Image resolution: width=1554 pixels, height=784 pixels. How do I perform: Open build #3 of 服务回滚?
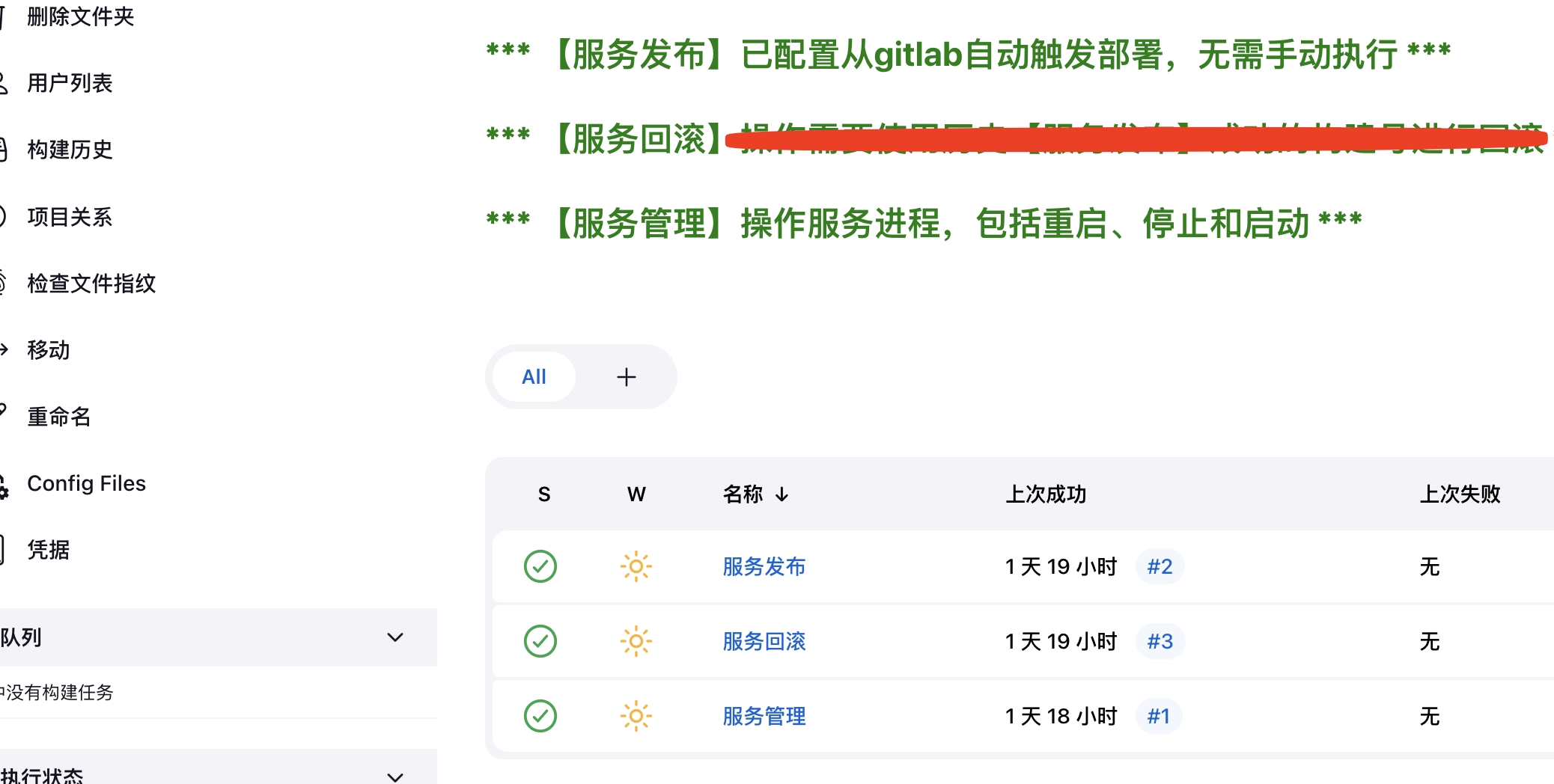click(1160, 641)
